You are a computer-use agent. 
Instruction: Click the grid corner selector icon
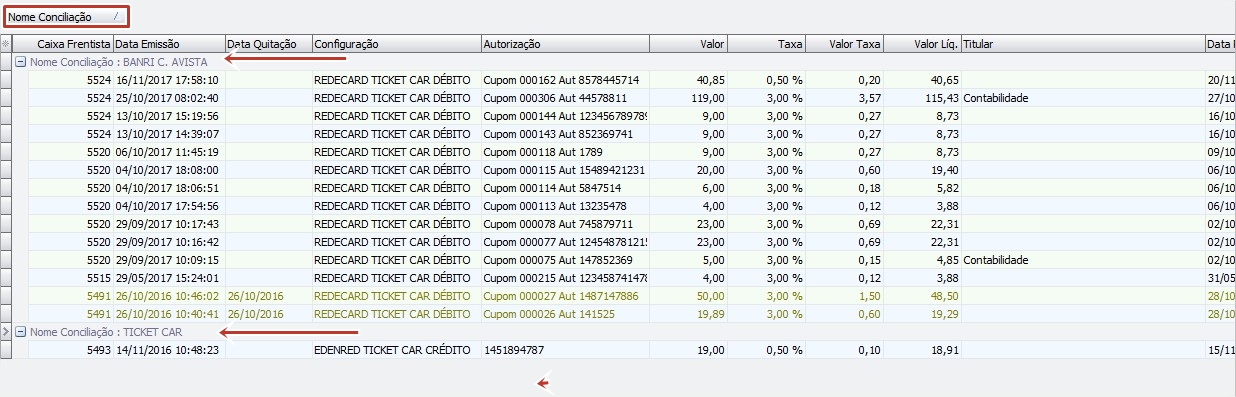coord(5,44)
